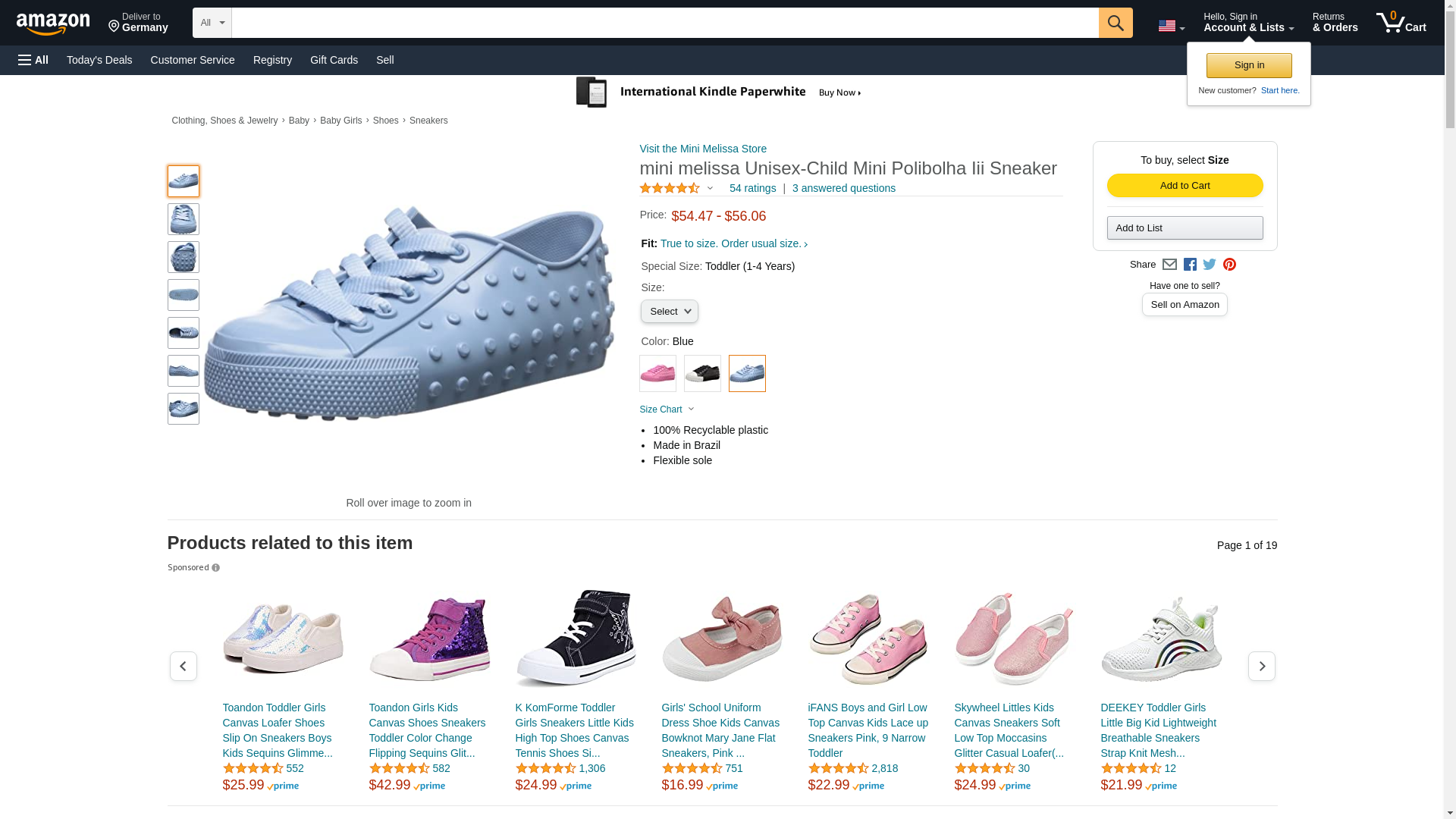
Task: Share via Facebook icon
Action: [x=1190, y=265]
